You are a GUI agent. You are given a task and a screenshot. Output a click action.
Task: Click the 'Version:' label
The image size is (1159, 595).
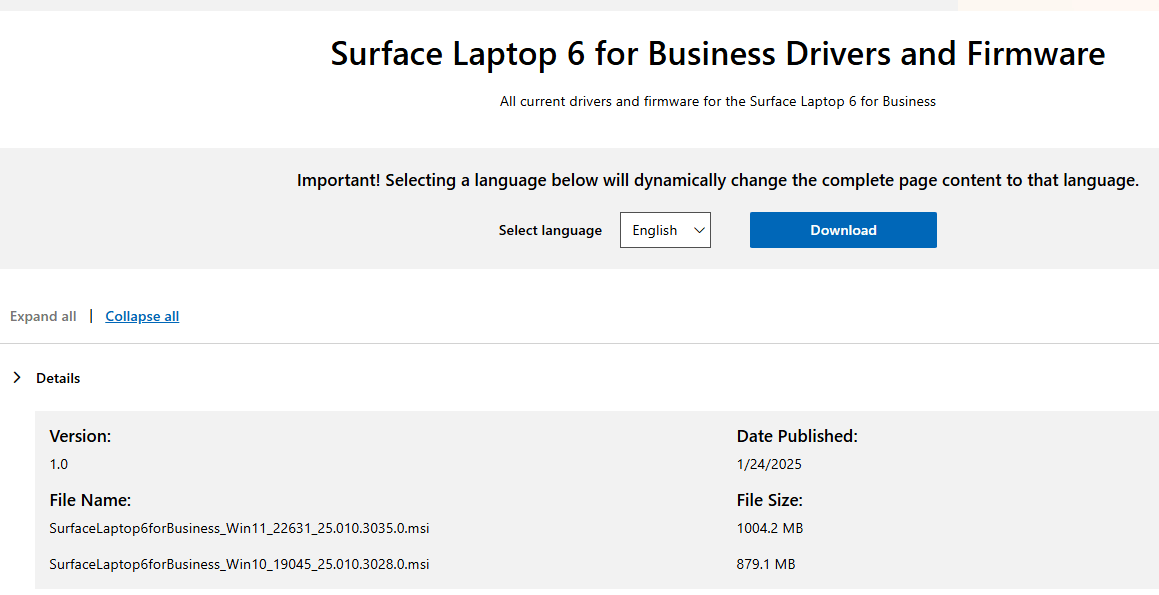(80, 436)
